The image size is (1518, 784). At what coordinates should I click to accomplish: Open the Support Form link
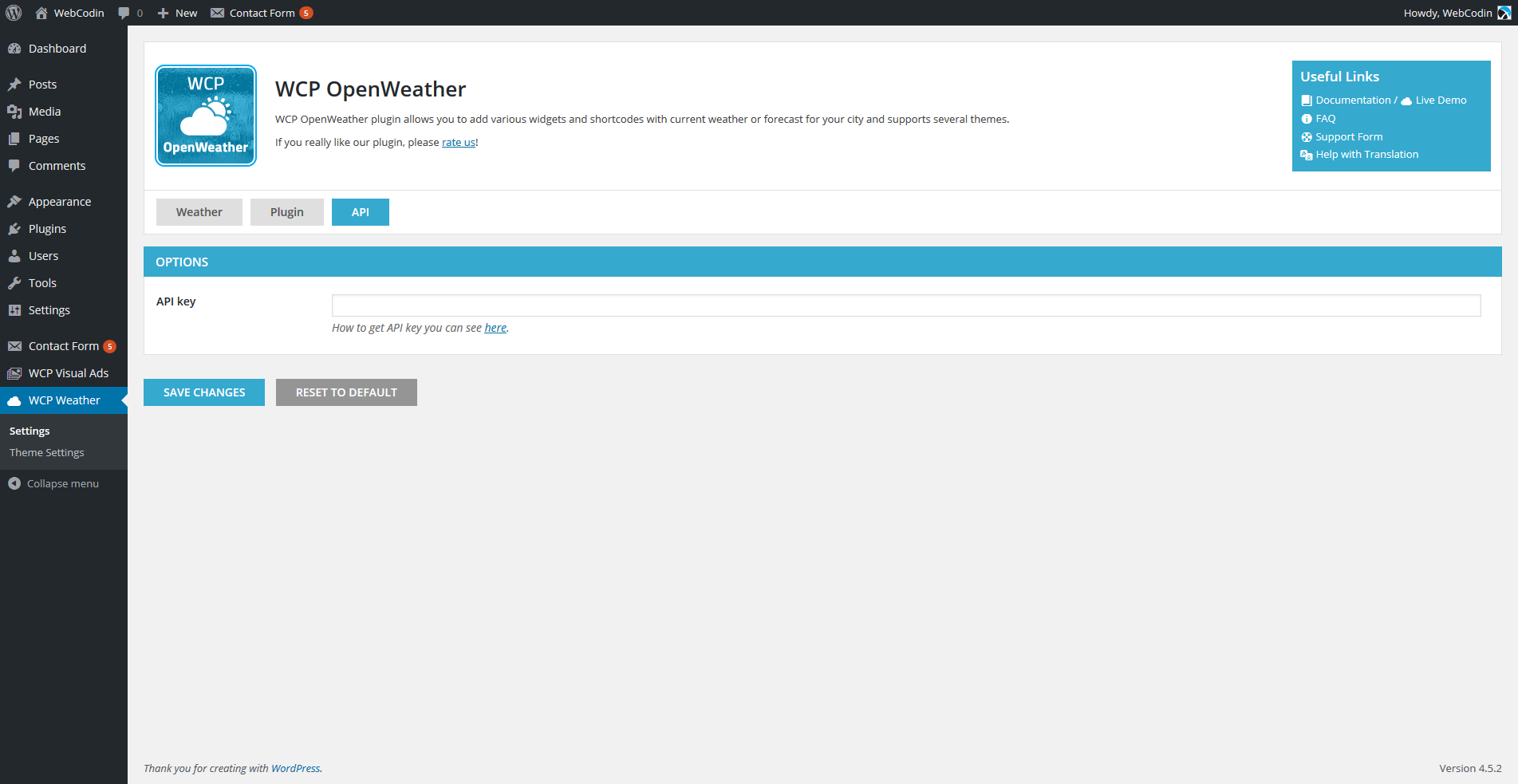(x=1349, y=137)
